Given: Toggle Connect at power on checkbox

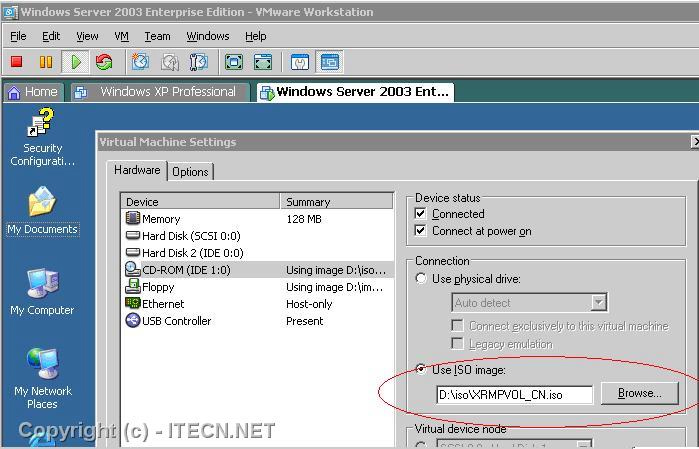Looking at the screenshot, I should tap(421, 231).
